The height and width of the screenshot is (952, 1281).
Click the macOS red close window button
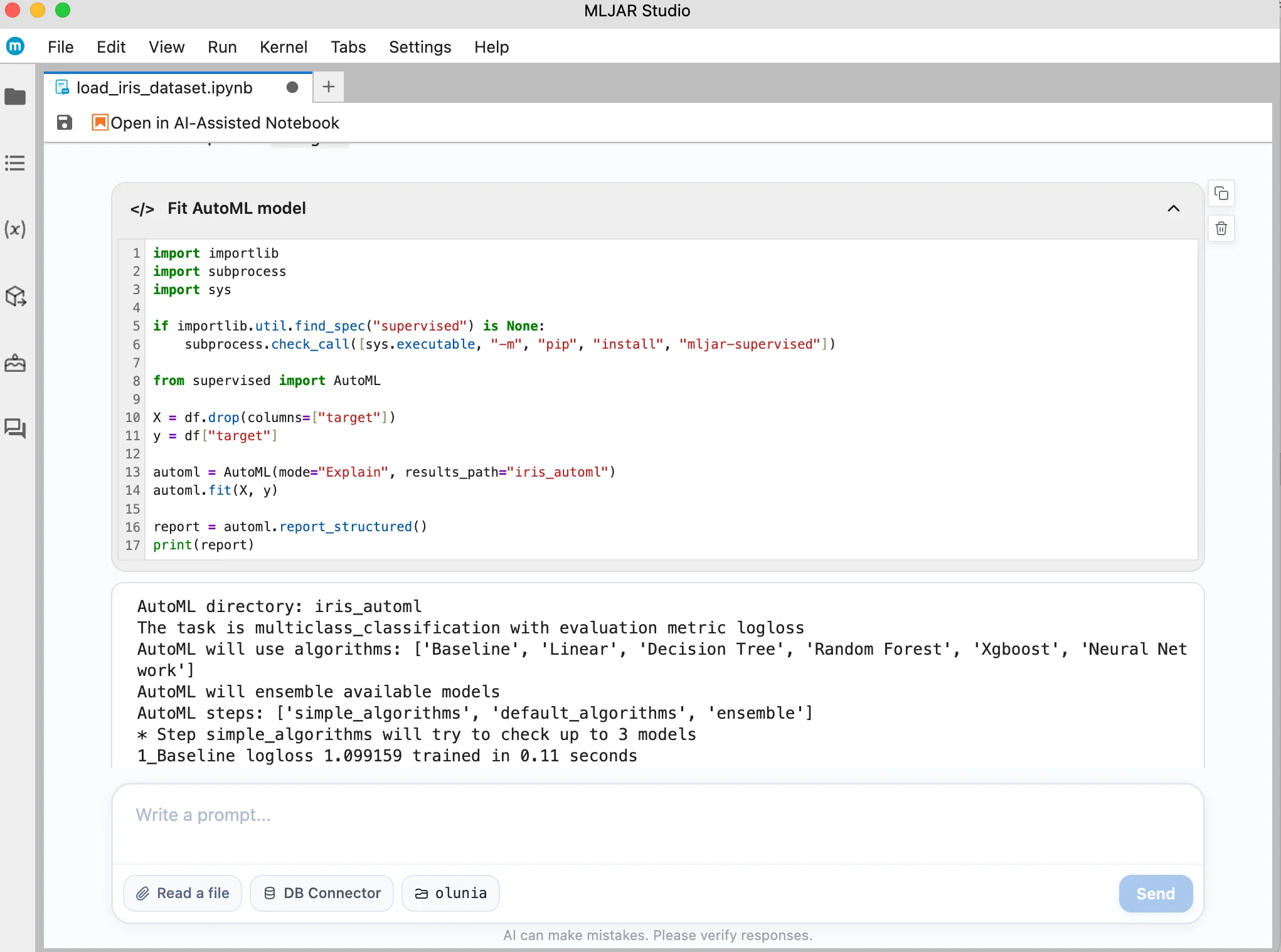tap(13, 10)
